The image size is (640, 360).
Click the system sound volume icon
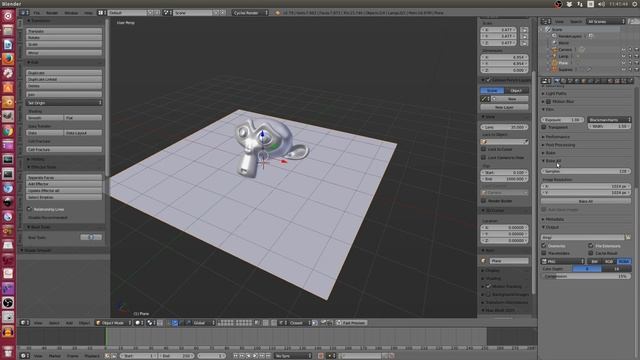tap(601, 4)
